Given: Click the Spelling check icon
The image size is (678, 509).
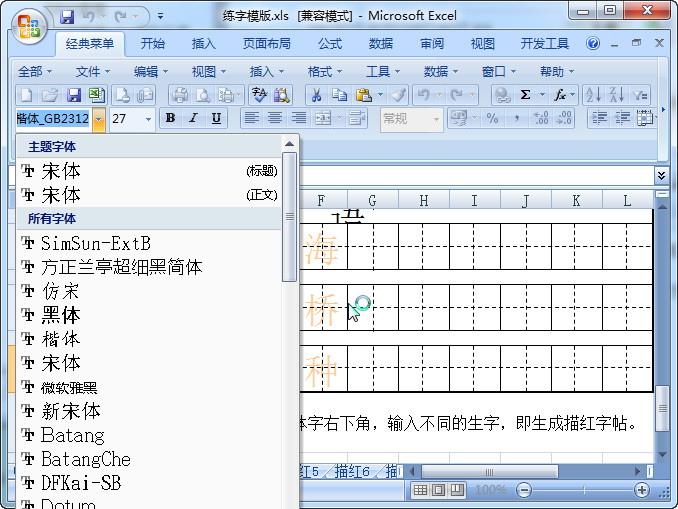Looking at the screenshot, I should (259, 95).
